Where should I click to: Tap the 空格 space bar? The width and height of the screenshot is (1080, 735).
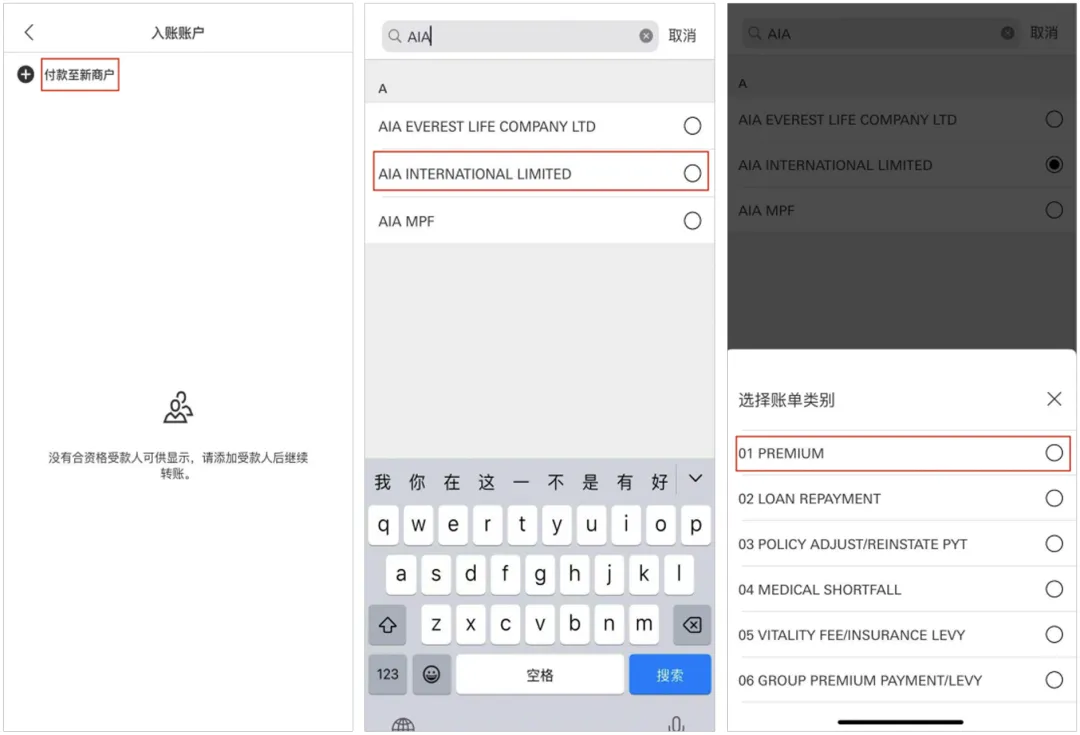(x=540, y=675)
